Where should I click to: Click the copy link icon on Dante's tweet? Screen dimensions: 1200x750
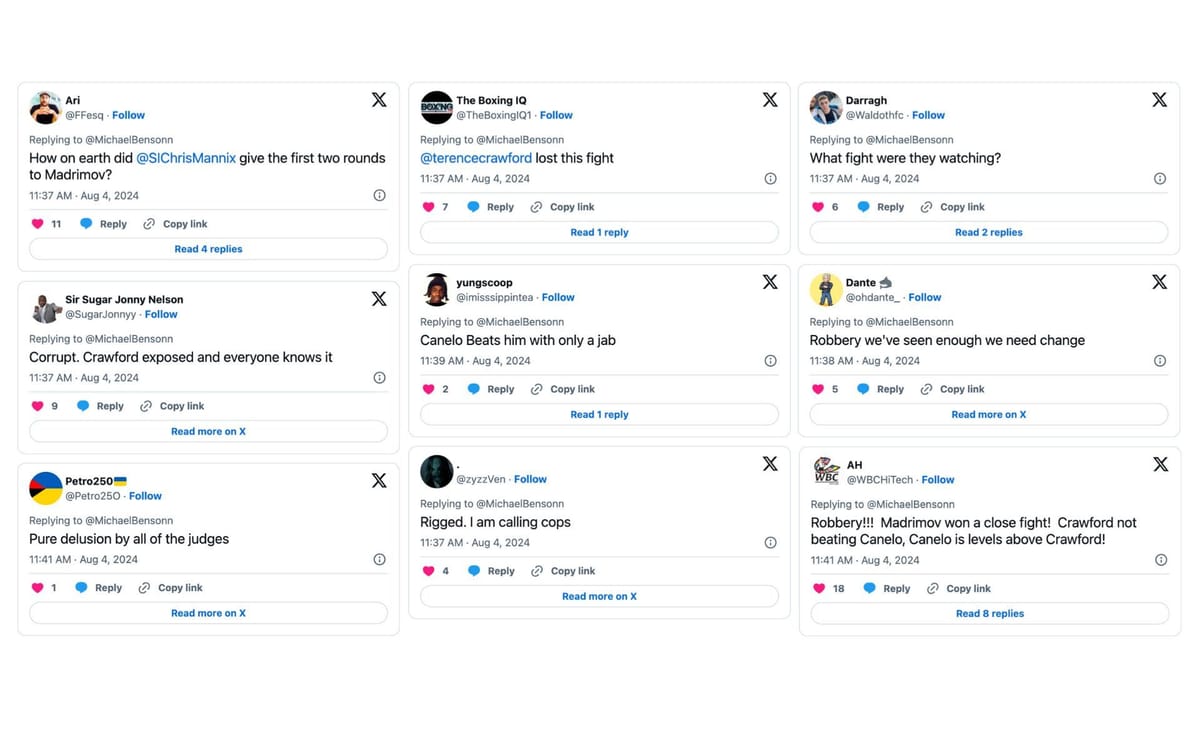[x=926, y=389]
